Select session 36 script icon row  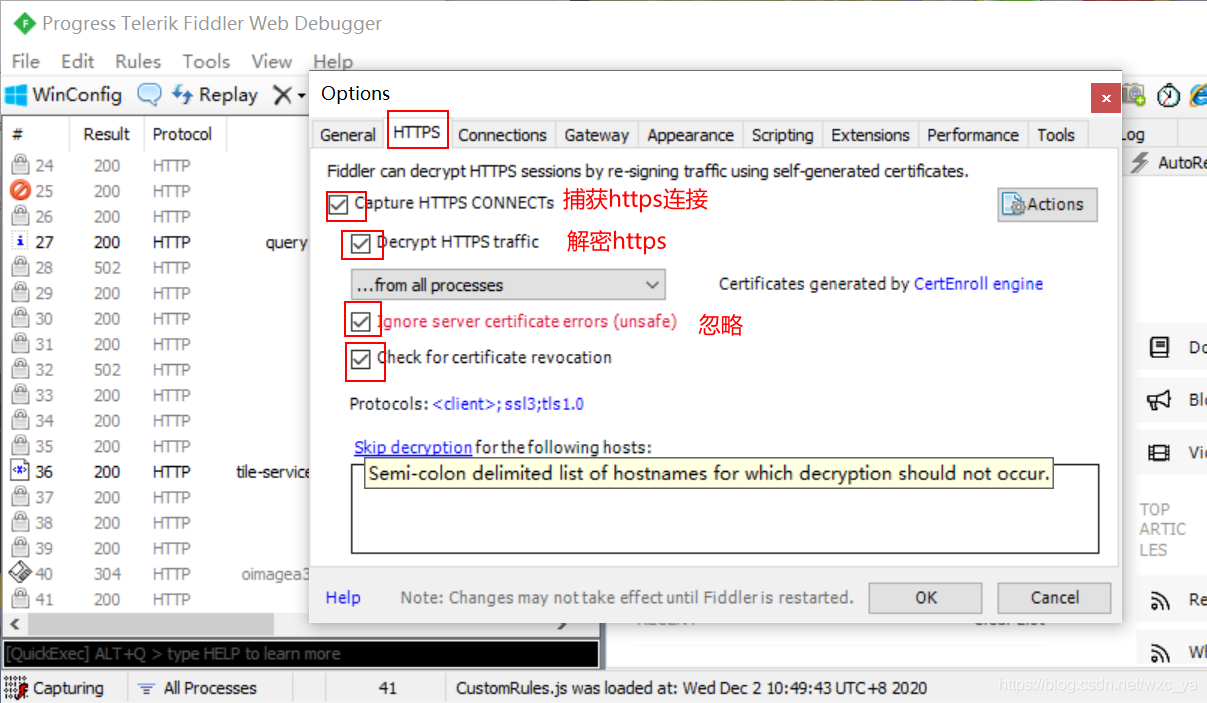point(20,472)
